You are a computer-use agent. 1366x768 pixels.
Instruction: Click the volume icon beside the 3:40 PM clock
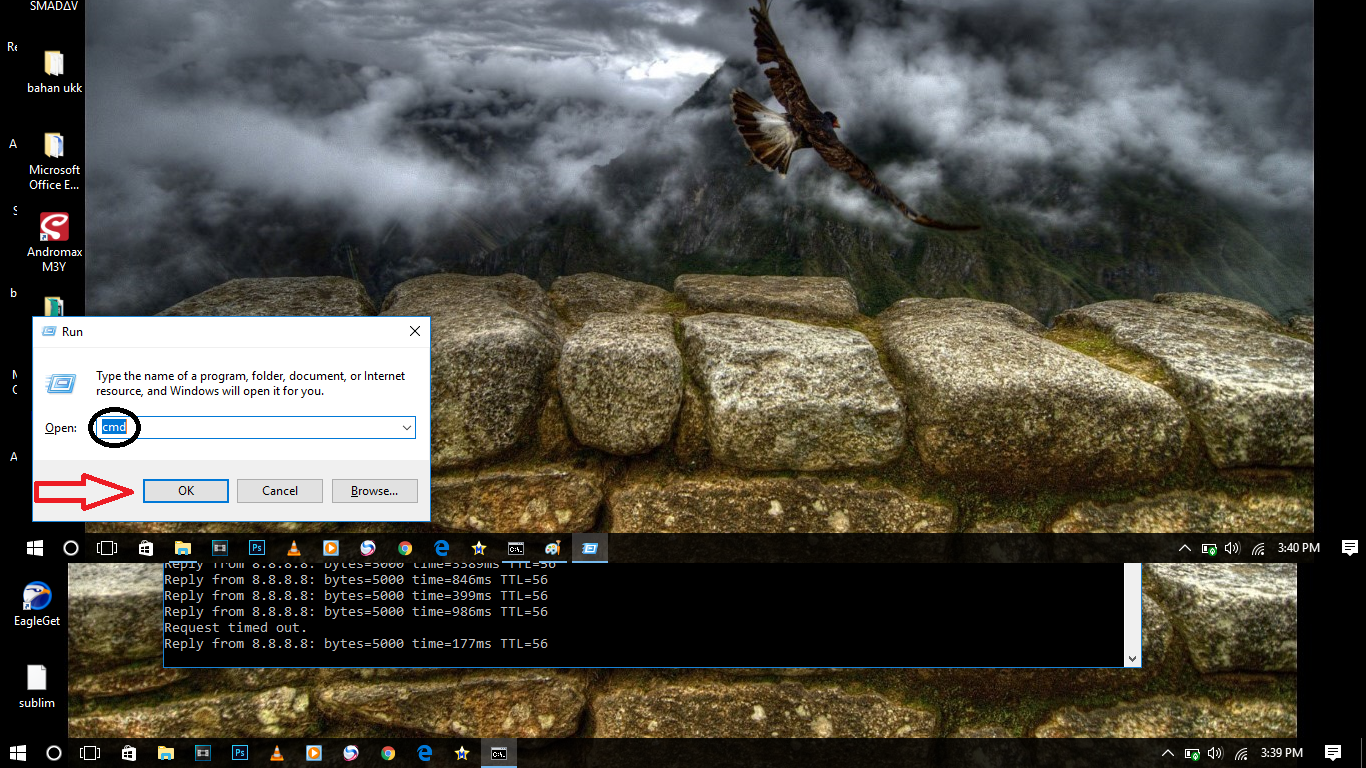[1233, 548]
